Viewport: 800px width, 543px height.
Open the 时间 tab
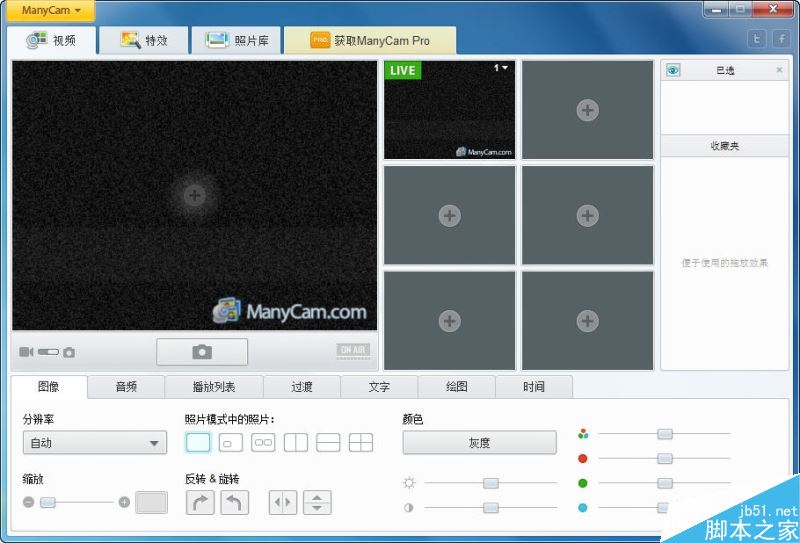[x=534, y=387]
